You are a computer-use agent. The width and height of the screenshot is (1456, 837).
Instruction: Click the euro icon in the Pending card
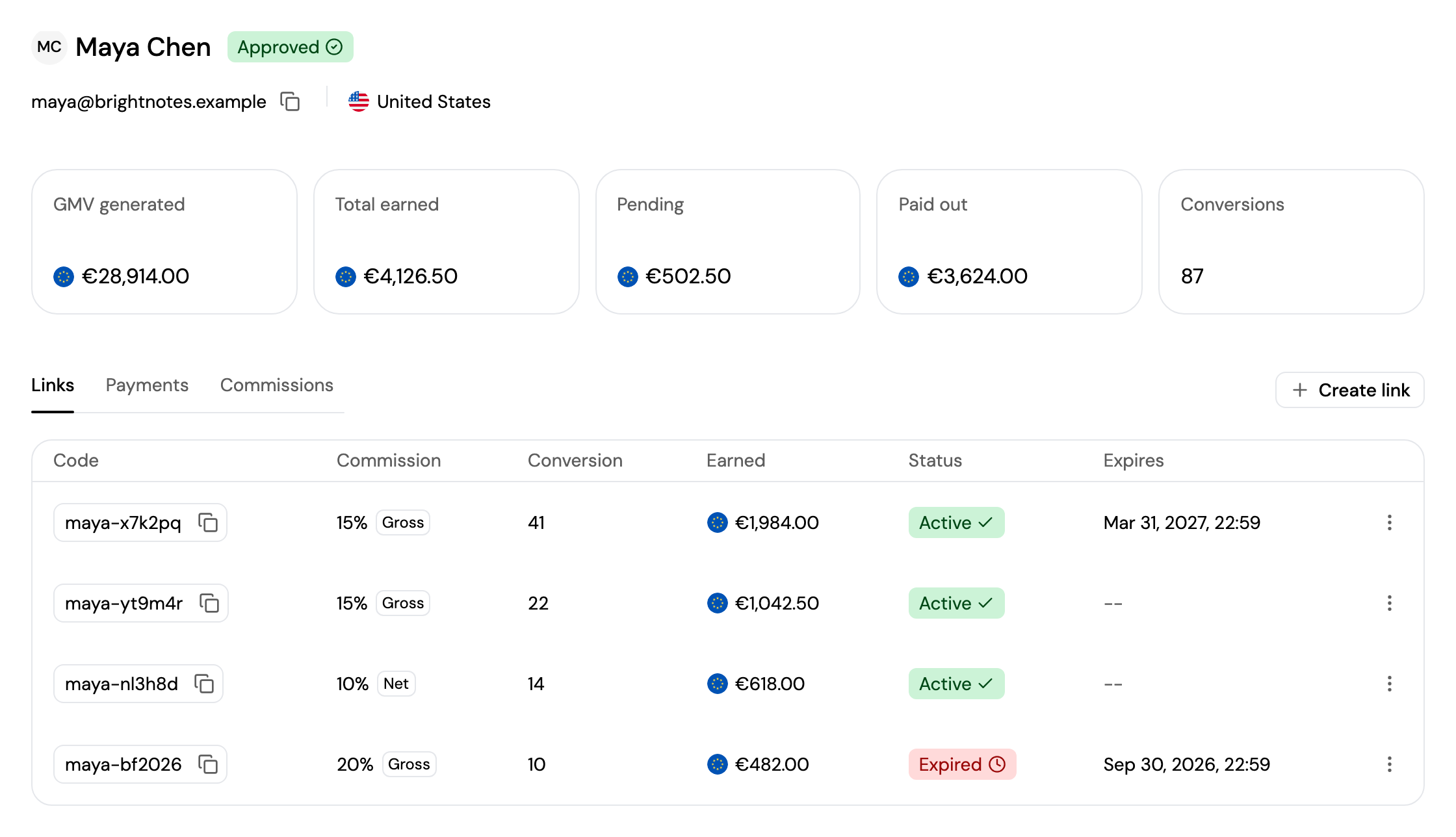[628, 277]
